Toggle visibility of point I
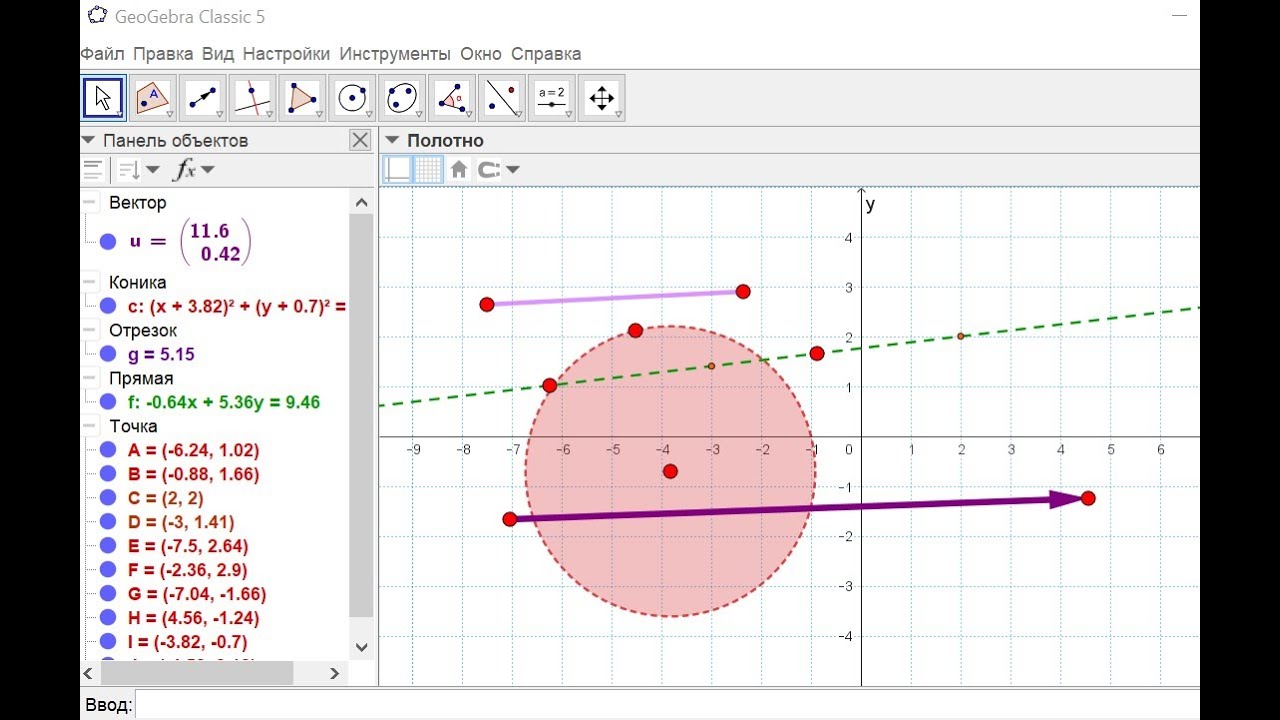This screenshot has width=1280, height=720. pos(108,642)
